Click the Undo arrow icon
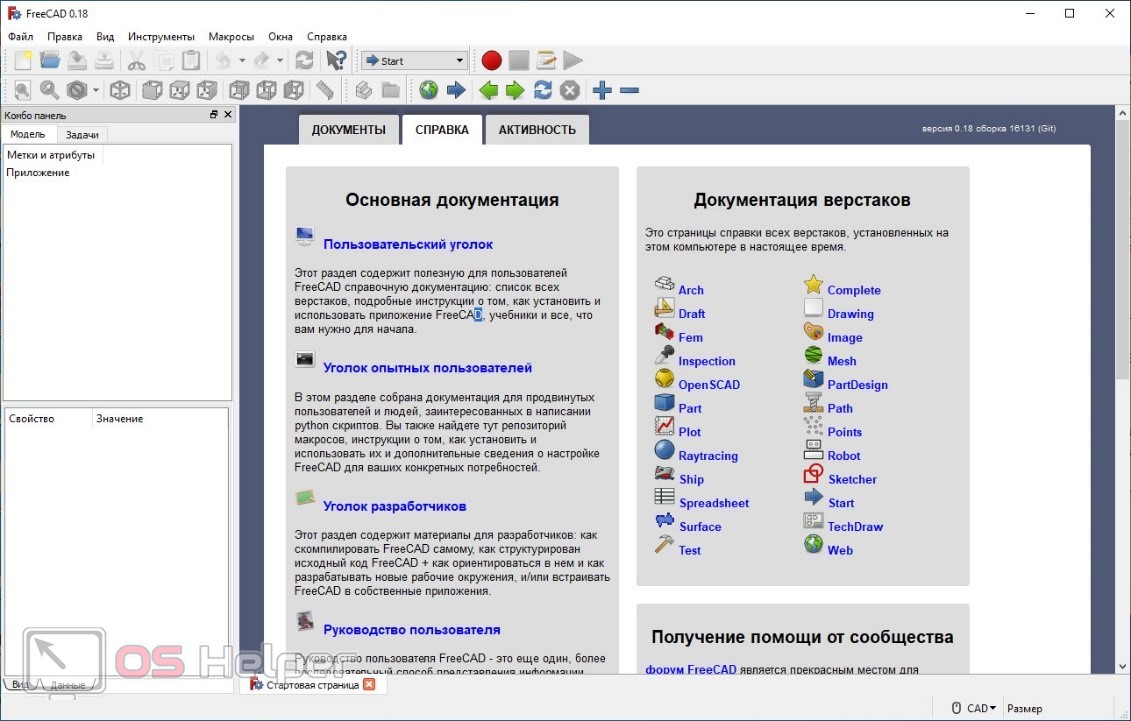This screenshot has height=721, width=1131. [224, 61]
